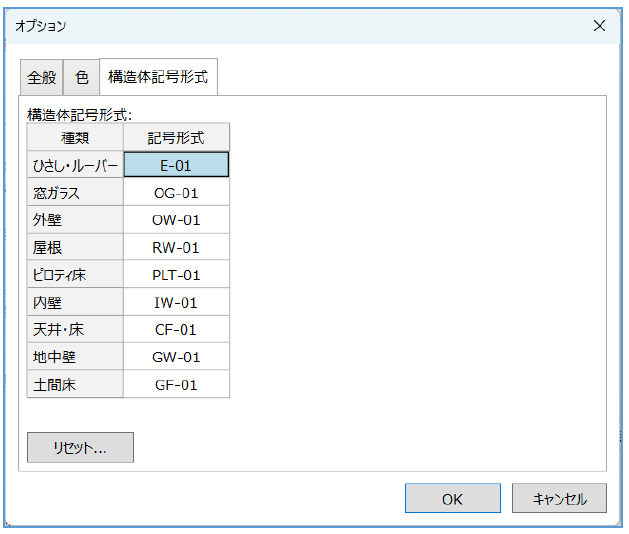This screenshot has width=629, height=534.
Task: Confirm the dialog with OK
Action: [452, 499]
